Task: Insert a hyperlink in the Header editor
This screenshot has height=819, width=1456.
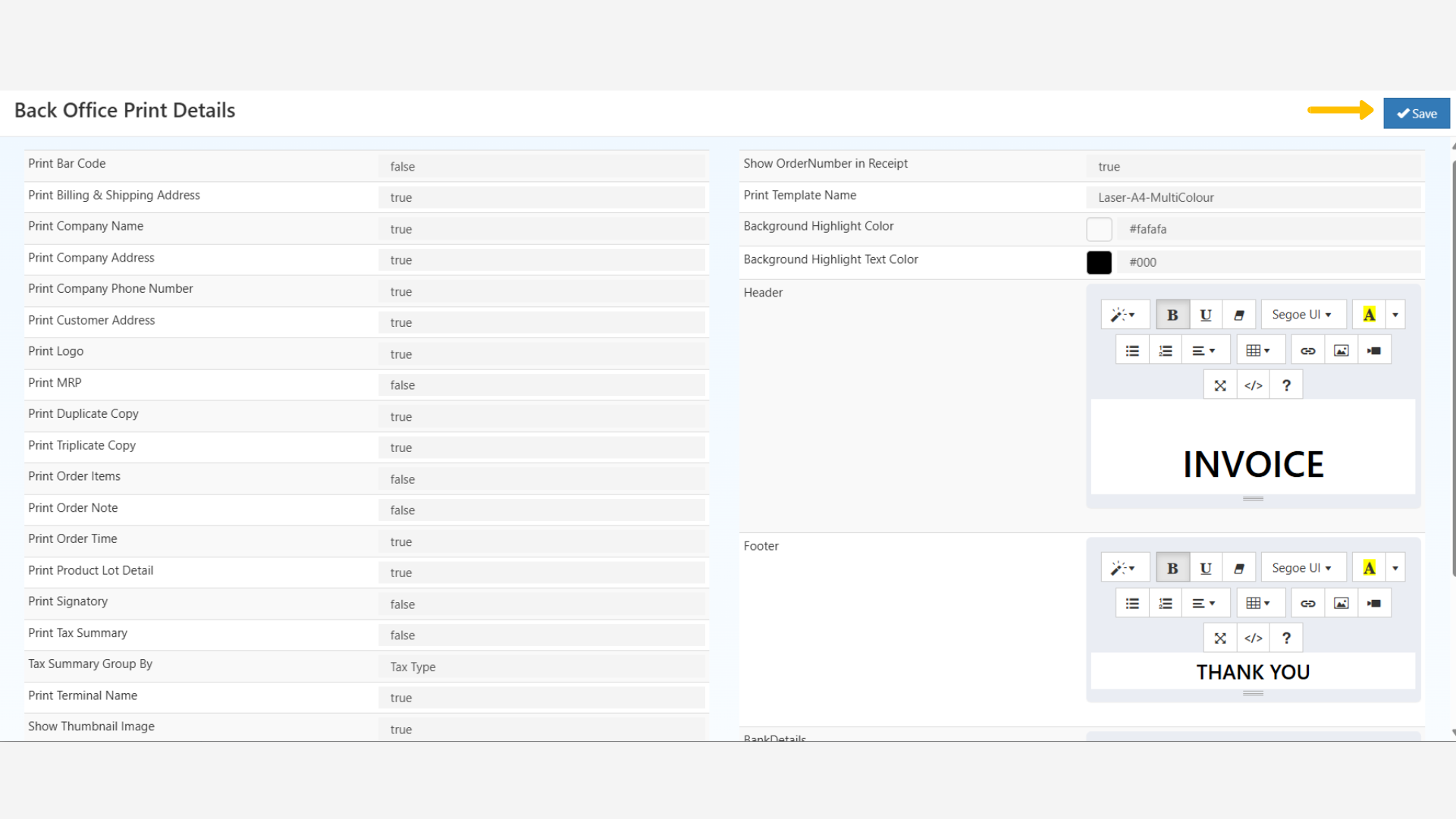Action: pos(1307,350)
